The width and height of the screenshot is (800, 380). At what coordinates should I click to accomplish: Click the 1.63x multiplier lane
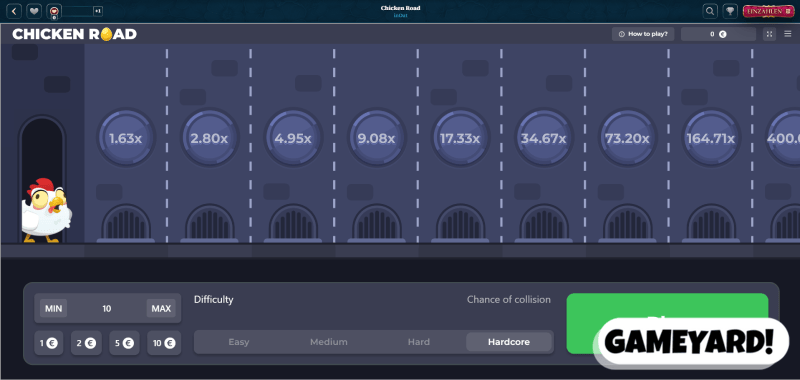pos(126,138)
